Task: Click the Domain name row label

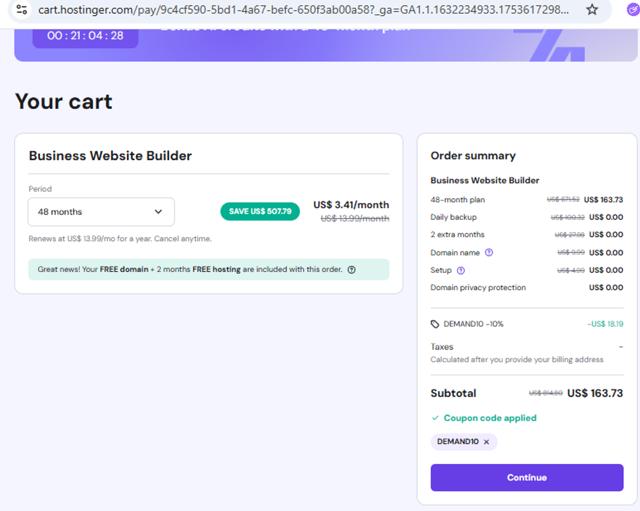Action: pos(455,253)
